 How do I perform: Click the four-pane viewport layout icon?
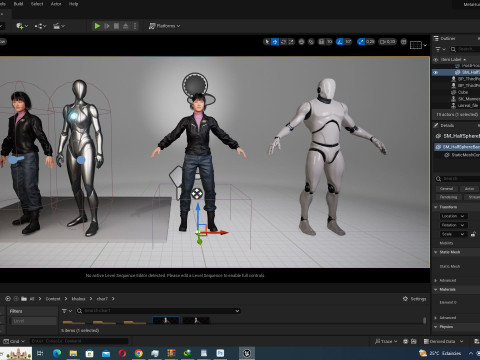(404, 42)
